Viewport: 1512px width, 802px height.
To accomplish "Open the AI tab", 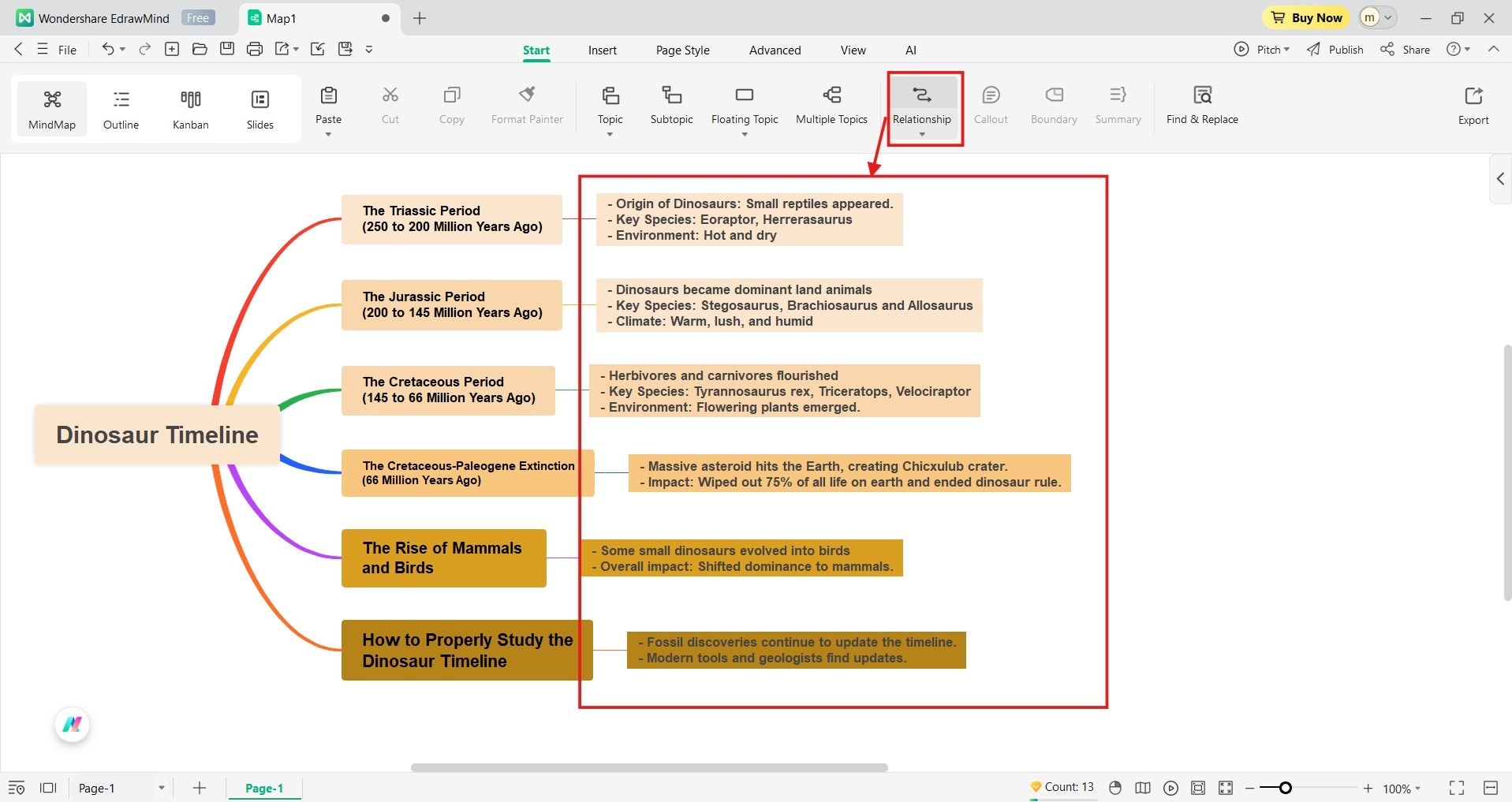I will click(910, 49).
